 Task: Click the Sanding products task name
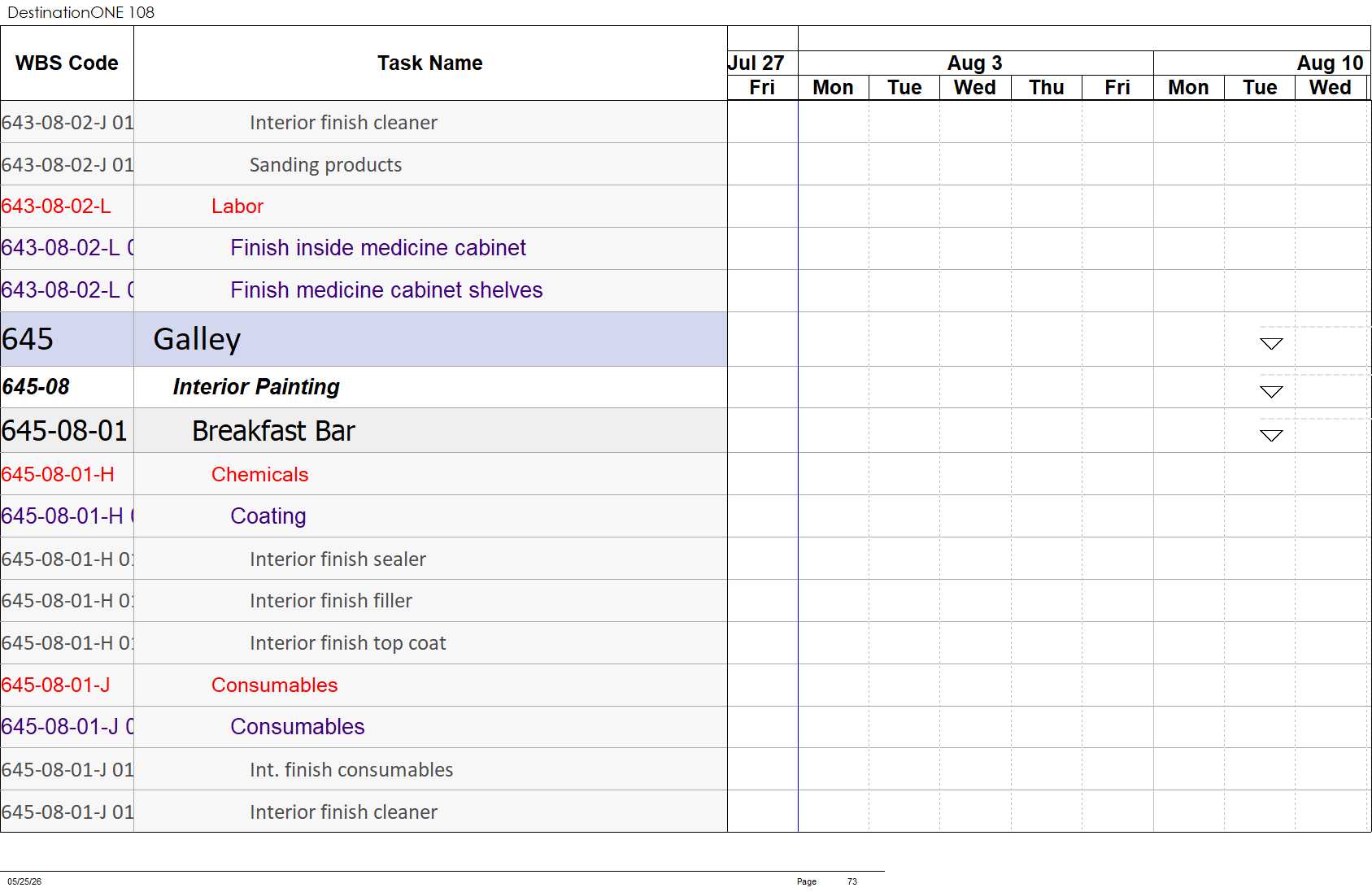click(x=325, y=165)
